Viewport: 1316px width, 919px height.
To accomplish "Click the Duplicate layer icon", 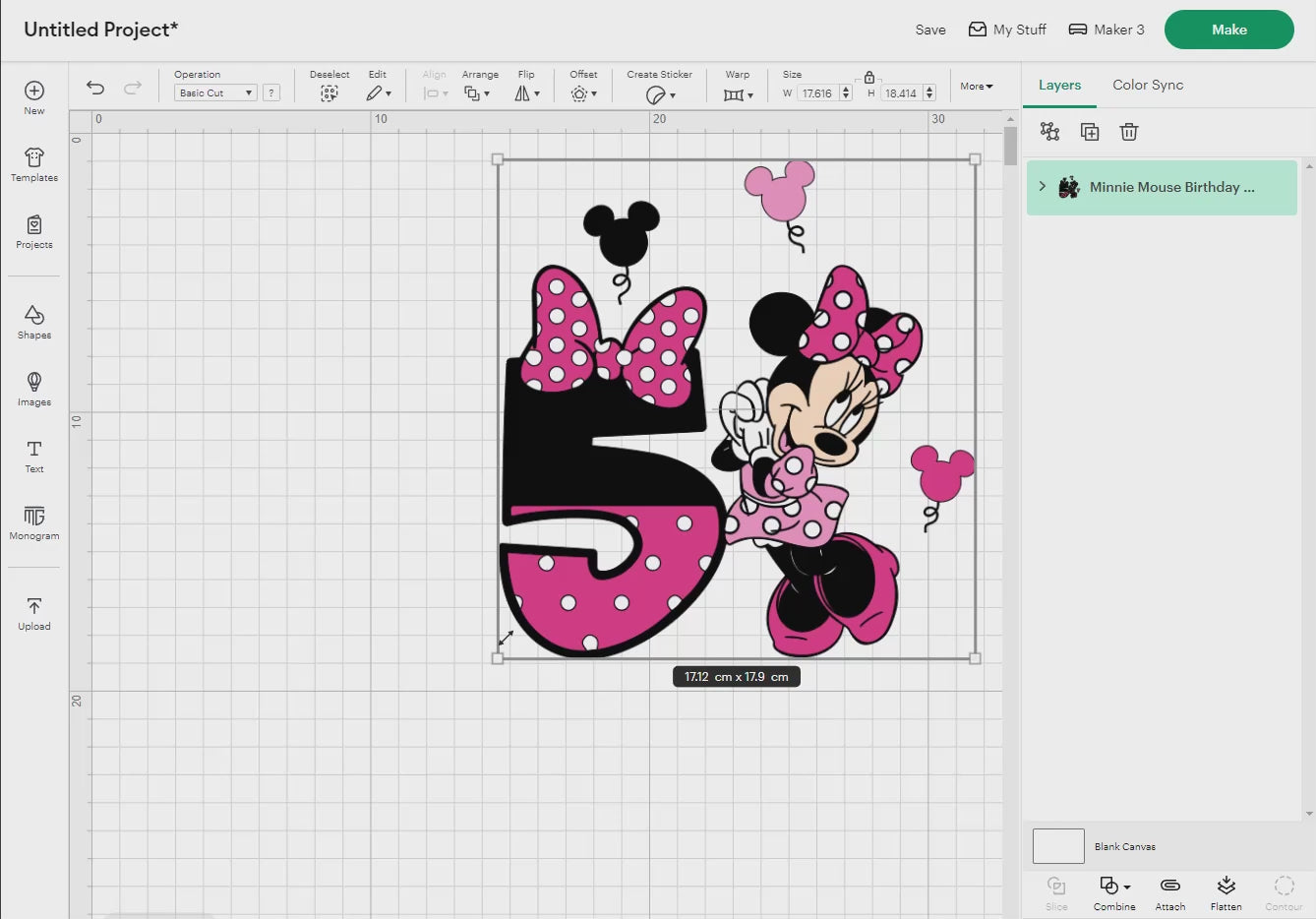I will pyautogui.click(x=1090, y=132).
